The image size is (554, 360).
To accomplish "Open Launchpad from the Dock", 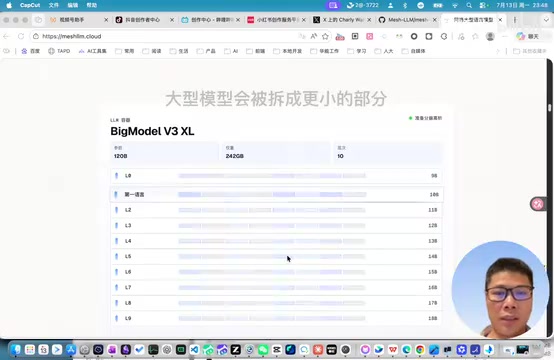I will pos(30,350).
